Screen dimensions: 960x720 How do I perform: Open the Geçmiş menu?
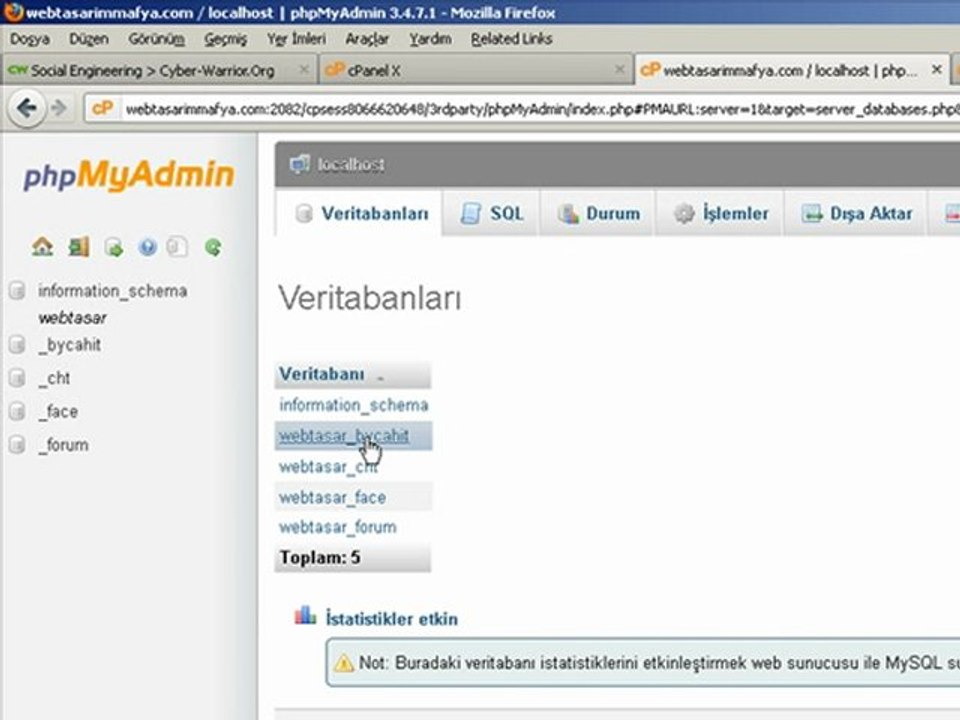[225, 39]
